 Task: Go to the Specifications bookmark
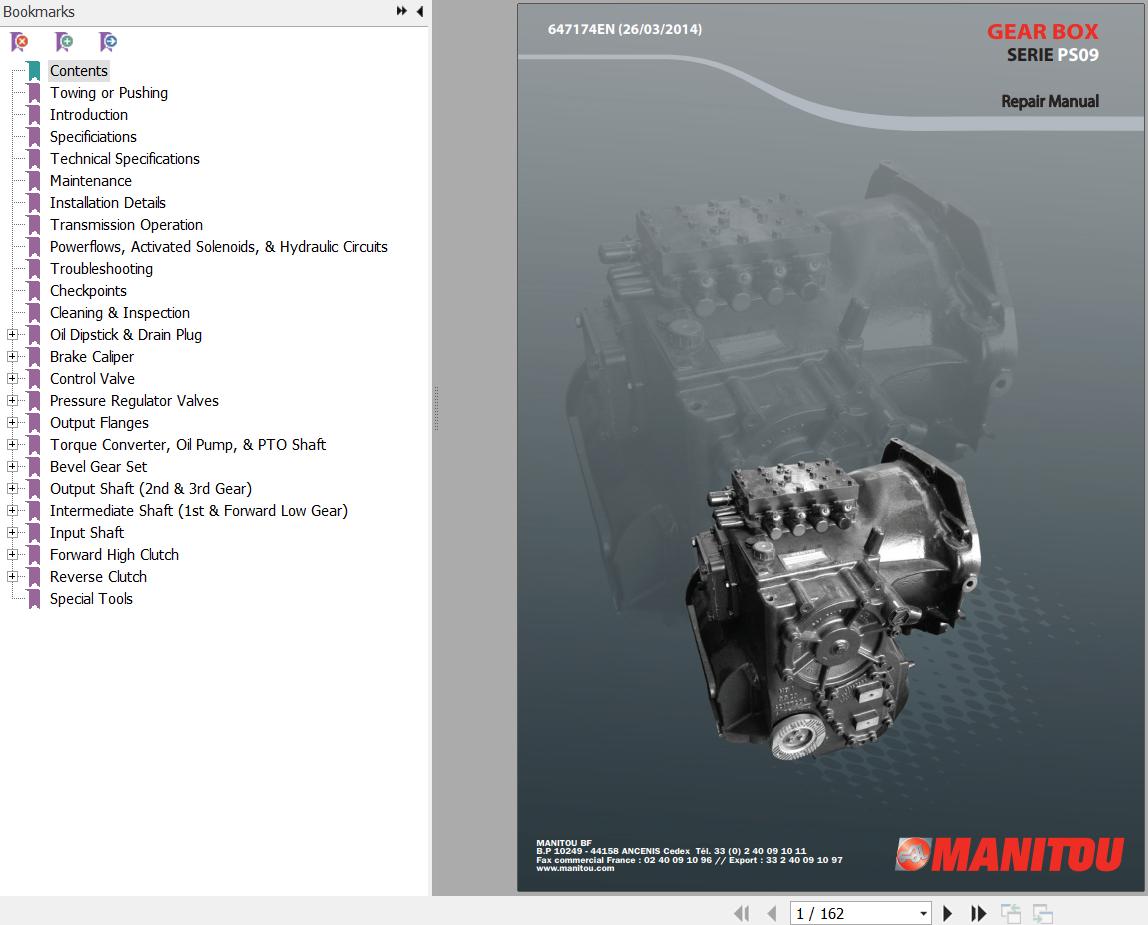[x=93, y=137]
